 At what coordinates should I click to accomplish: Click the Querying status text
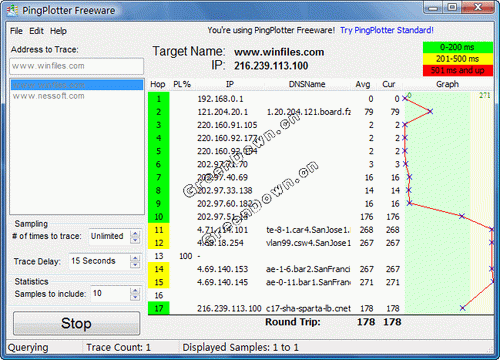pyautogui.click(x=28, y=348)
